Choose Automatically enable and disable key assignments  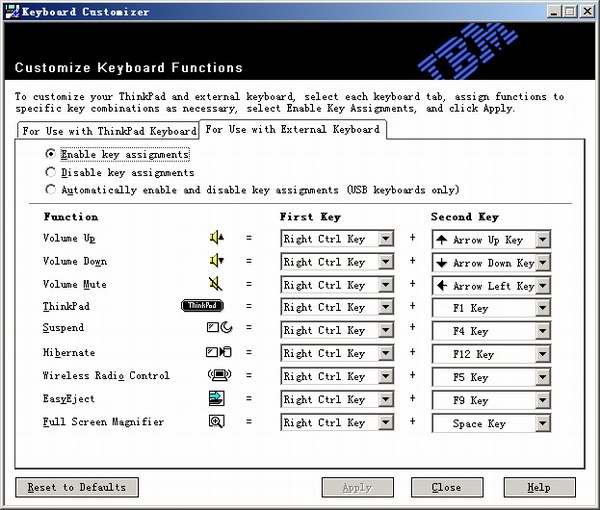coord(51,189)
